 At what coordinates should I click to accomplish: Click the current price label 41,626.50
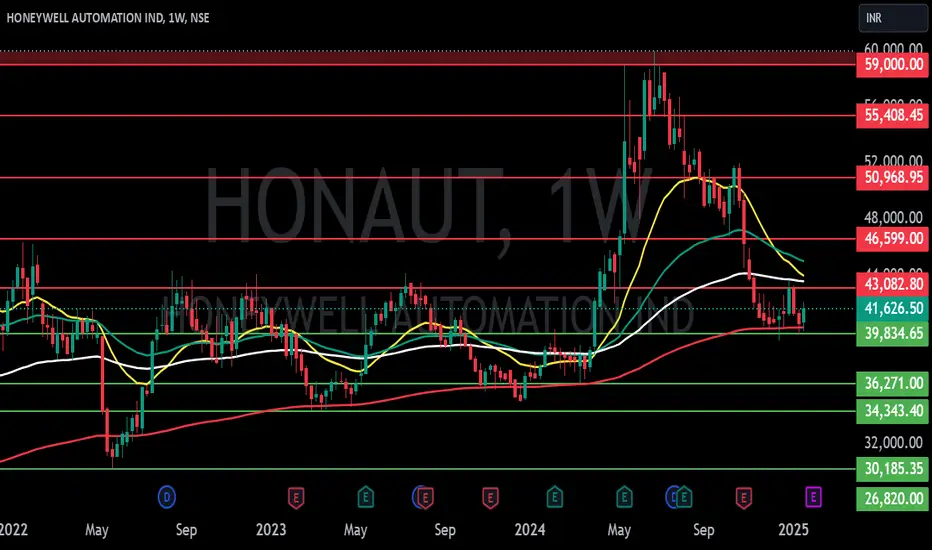coord(893,308)
